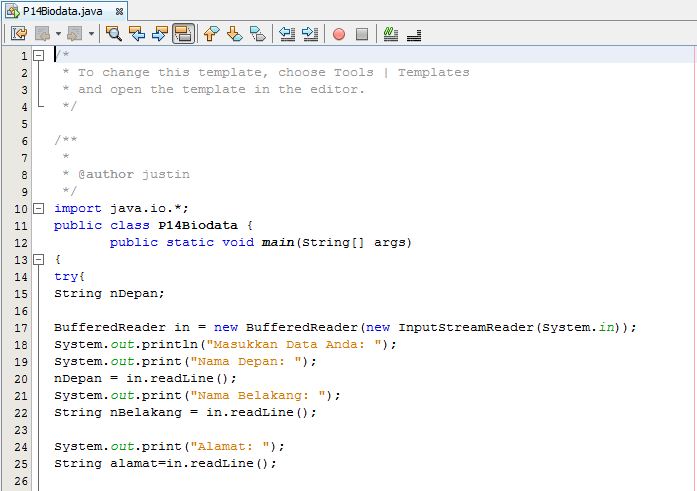Viewport: 697px width, 491px height.
Task: Open the Forward history dropdown arrow
Action: tap(91, 34)
